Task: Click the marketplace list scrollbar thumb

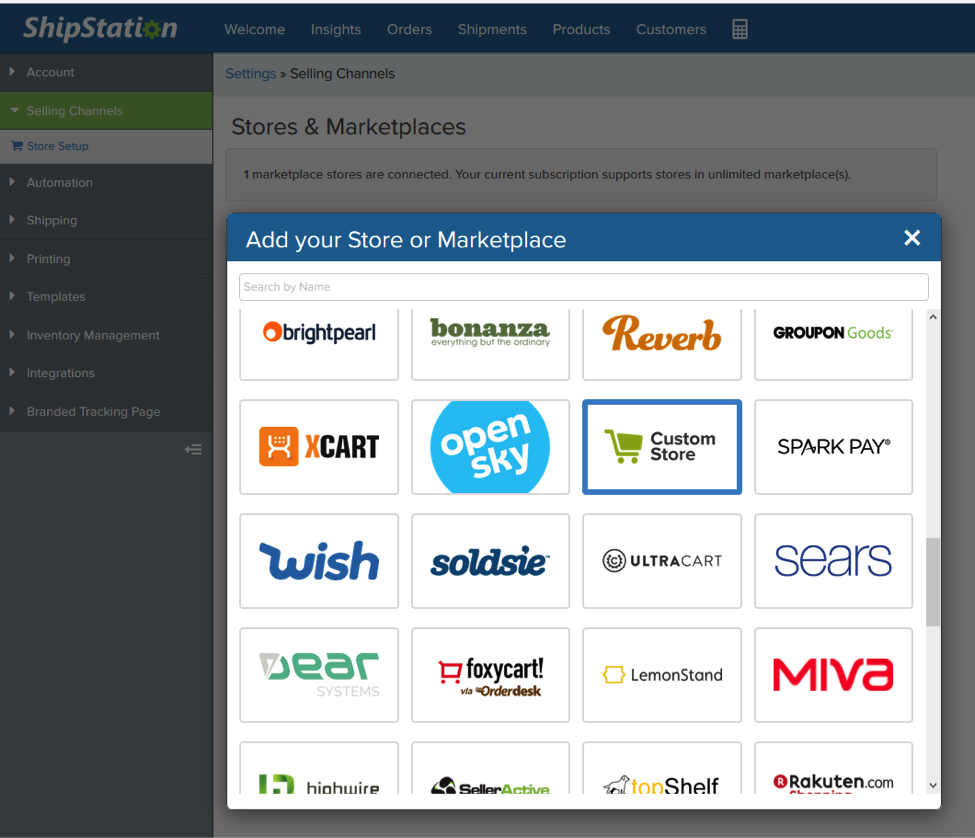Action: pos(933,582)
